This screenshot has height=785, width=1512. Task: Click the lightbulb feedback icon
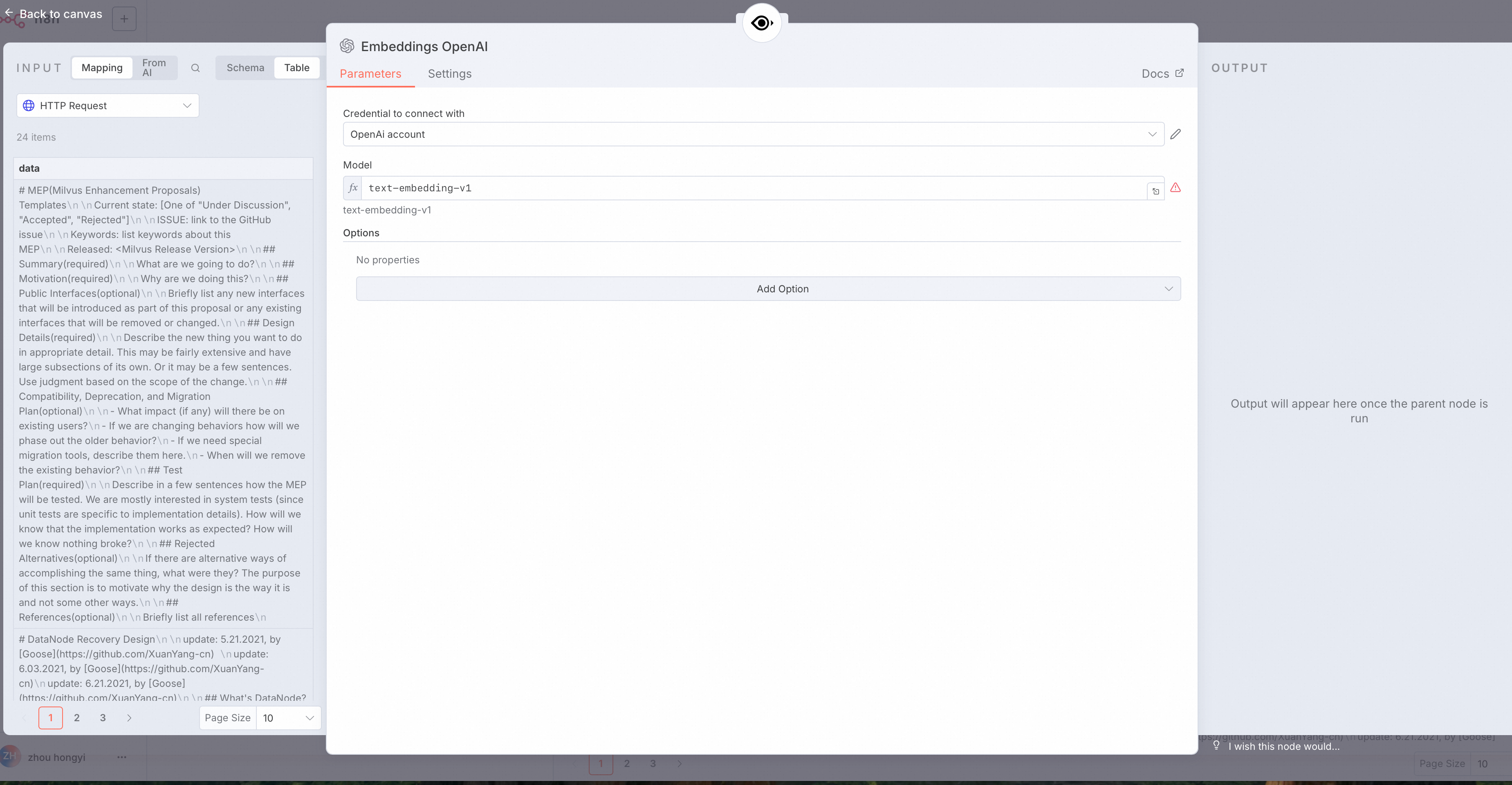[x=1216, y=746]
